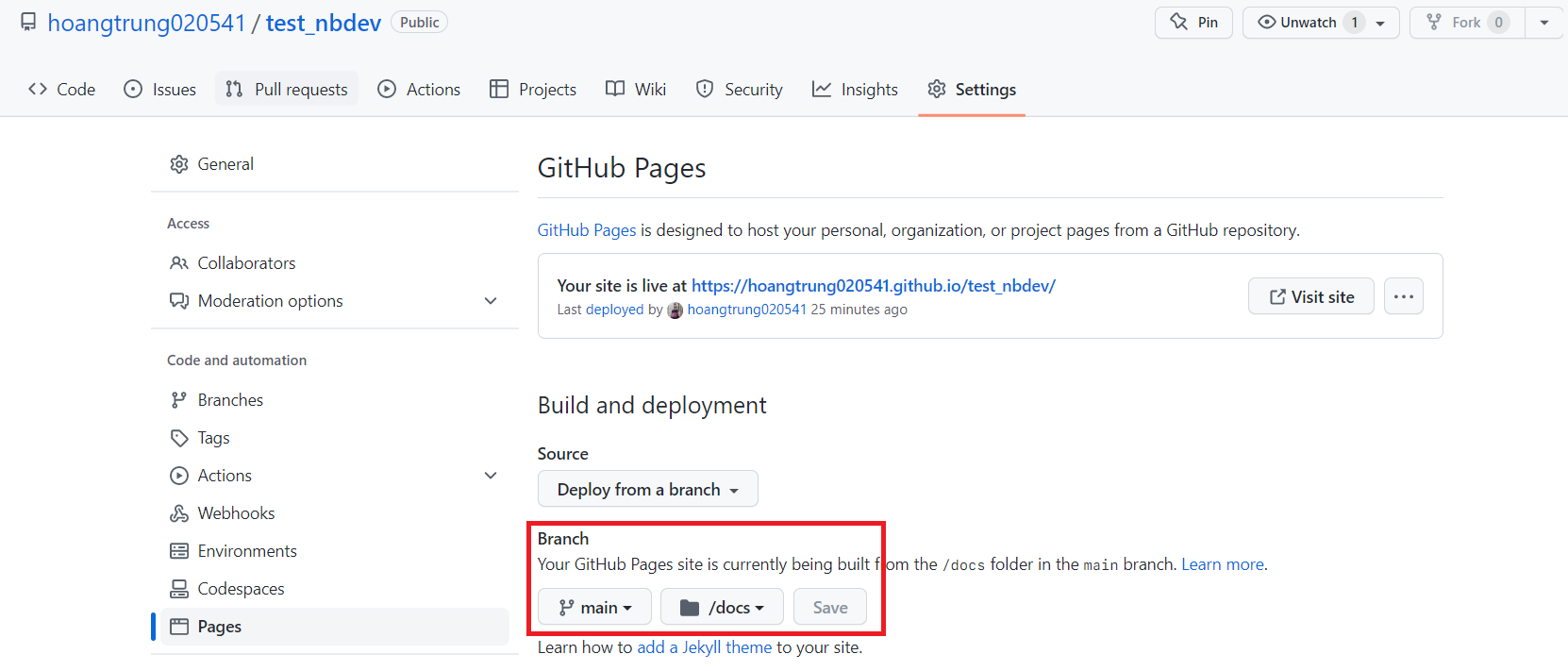The image size is (1568, 671).
Task: Click the Security shield icon
Action: [705, 89]
